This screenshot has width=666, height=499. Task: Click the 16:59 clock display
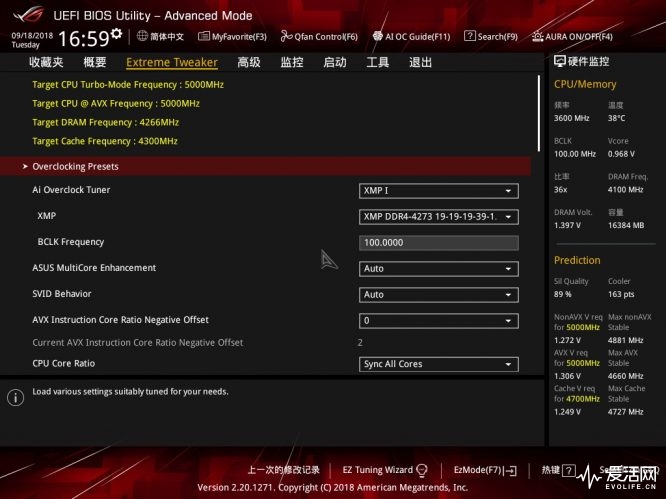click(x=84, y=39)
